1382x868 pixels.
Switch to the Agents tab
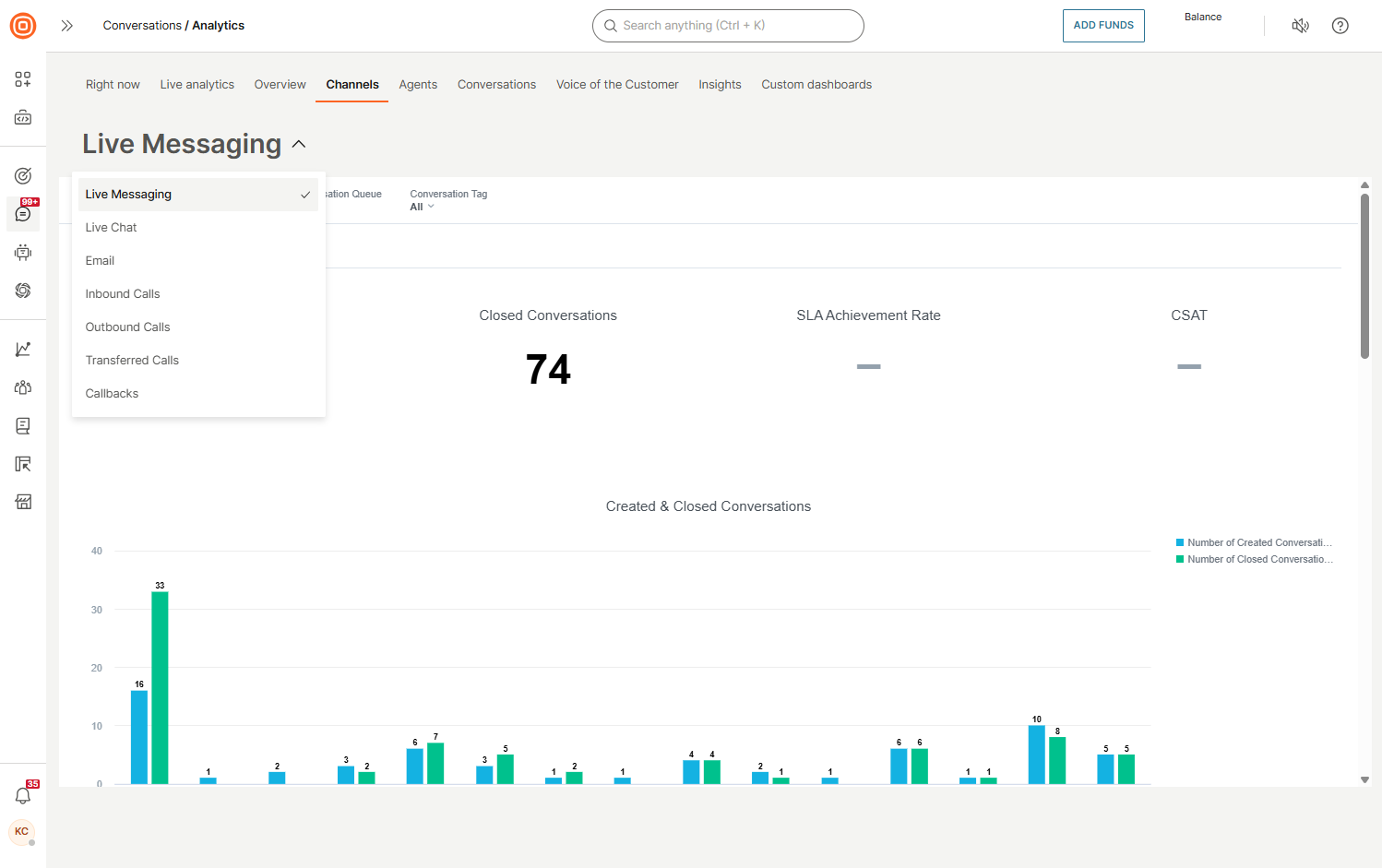click(418, 84)
